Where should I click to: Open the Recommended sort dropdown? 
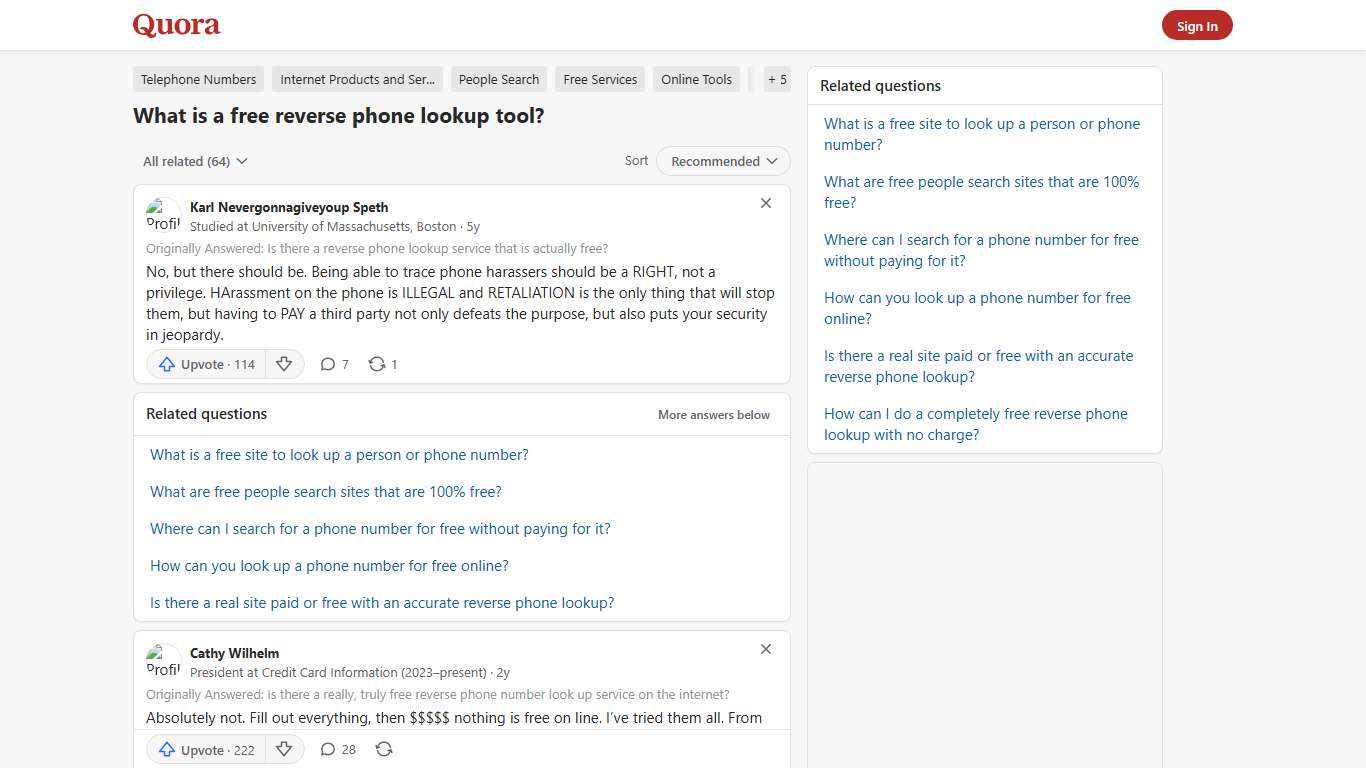click(x=722, y=161)
